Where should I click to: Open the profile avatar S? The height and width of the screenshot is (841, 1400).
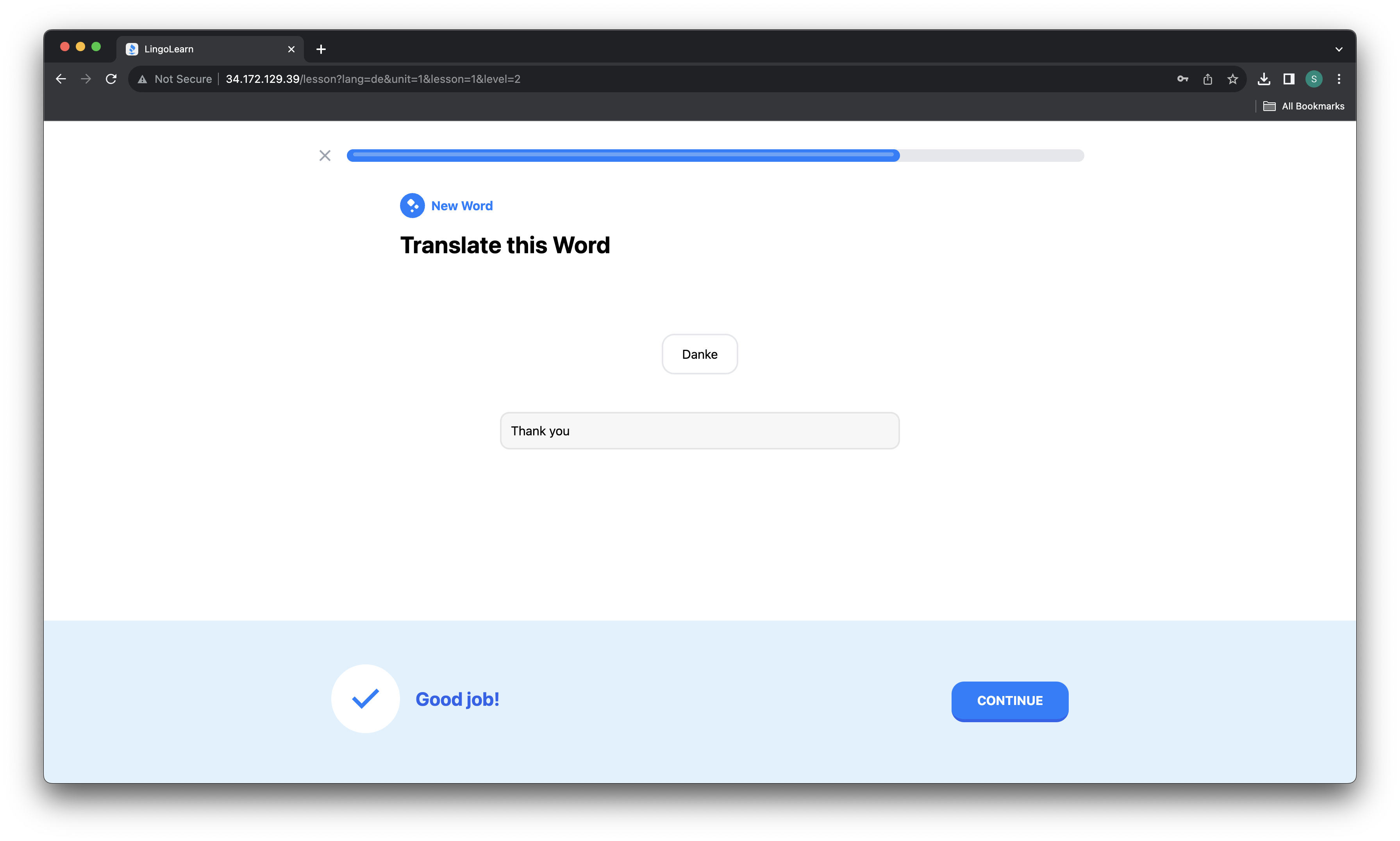click(x=1313, y=79)
